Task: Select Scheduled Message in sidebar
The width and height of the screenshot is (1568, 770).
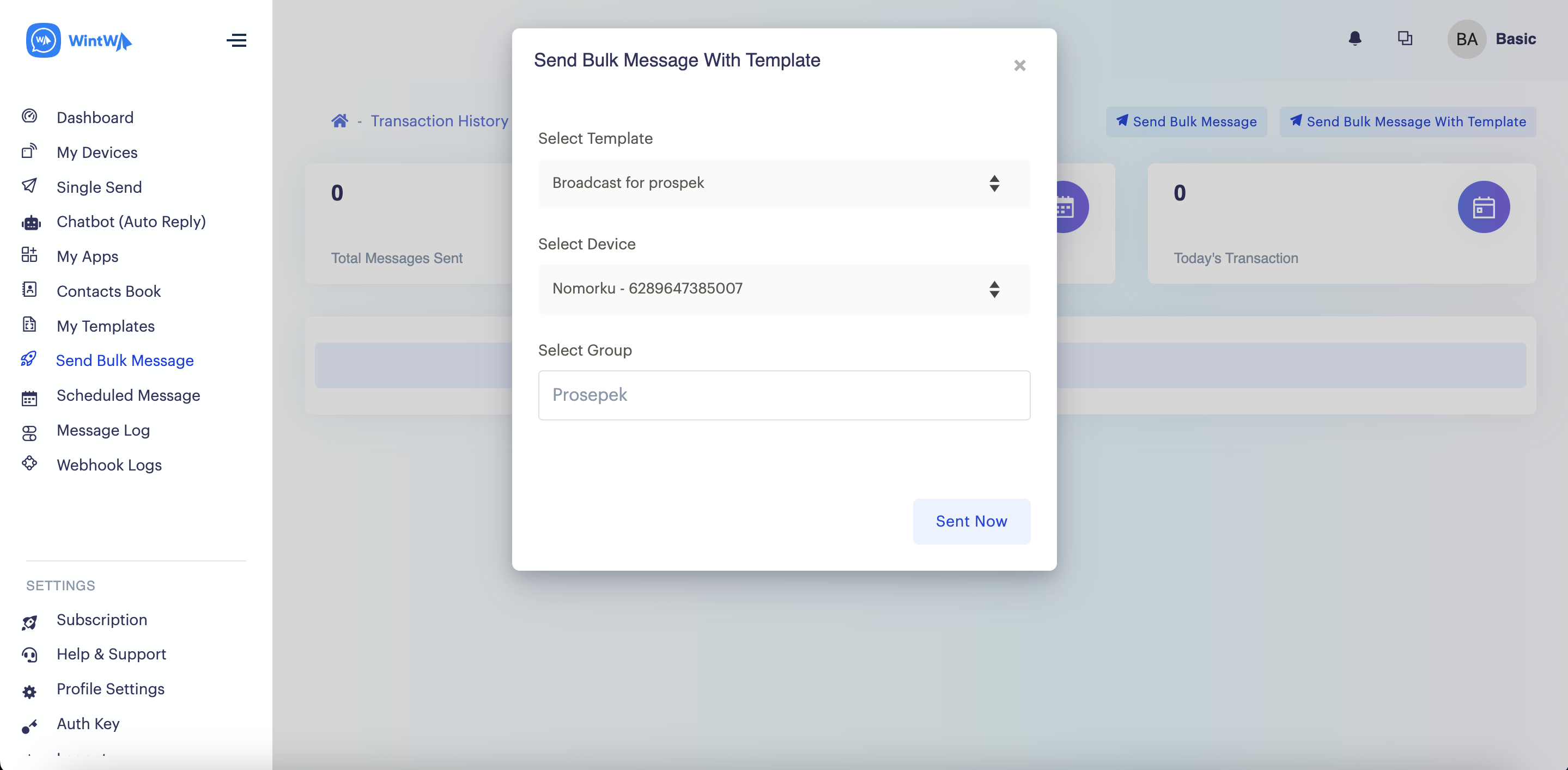Action: [128, 395]
